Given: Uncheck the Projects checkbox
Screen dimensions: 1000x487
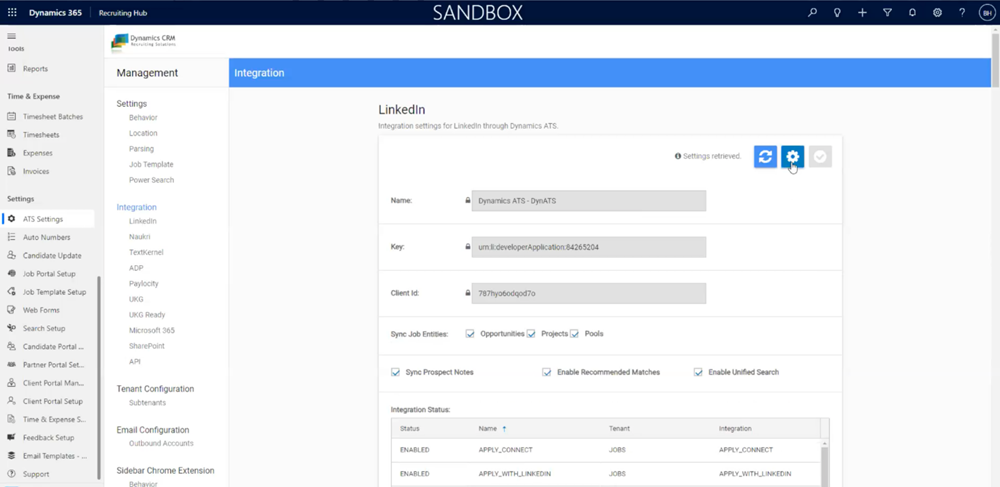Looking at the screenshot, I should pyautogui.click(x=531, y=333).
